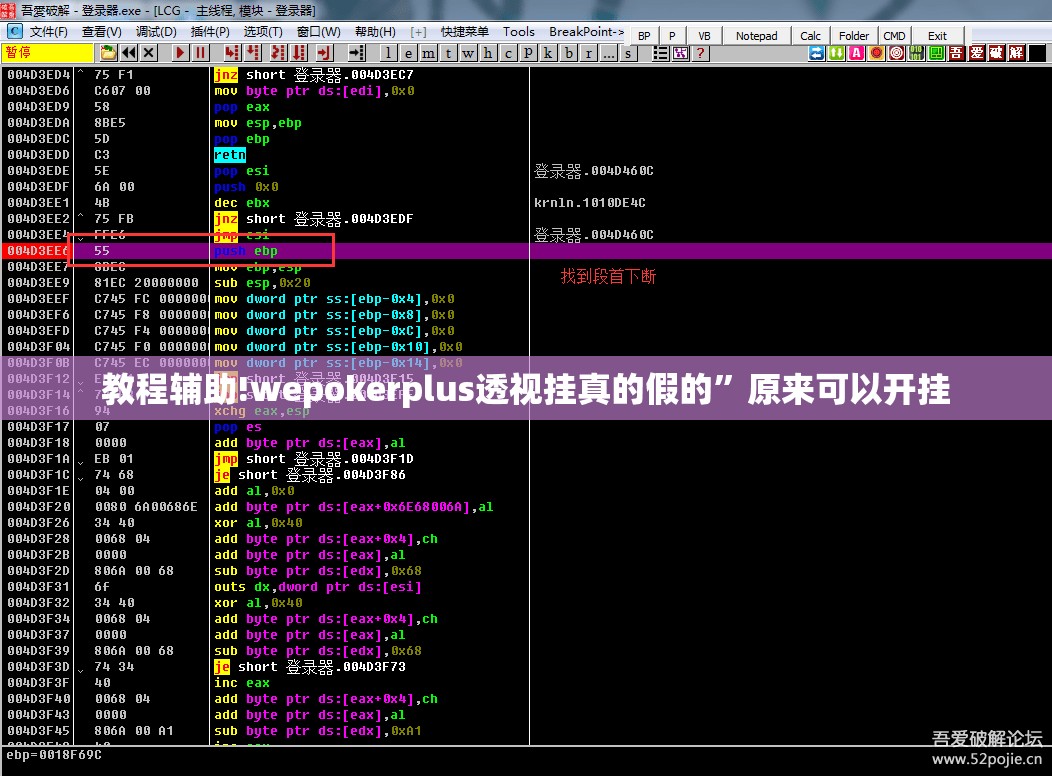Click the debugging options list icon
Screen dimensions: 1052x776
pos(661,53)
